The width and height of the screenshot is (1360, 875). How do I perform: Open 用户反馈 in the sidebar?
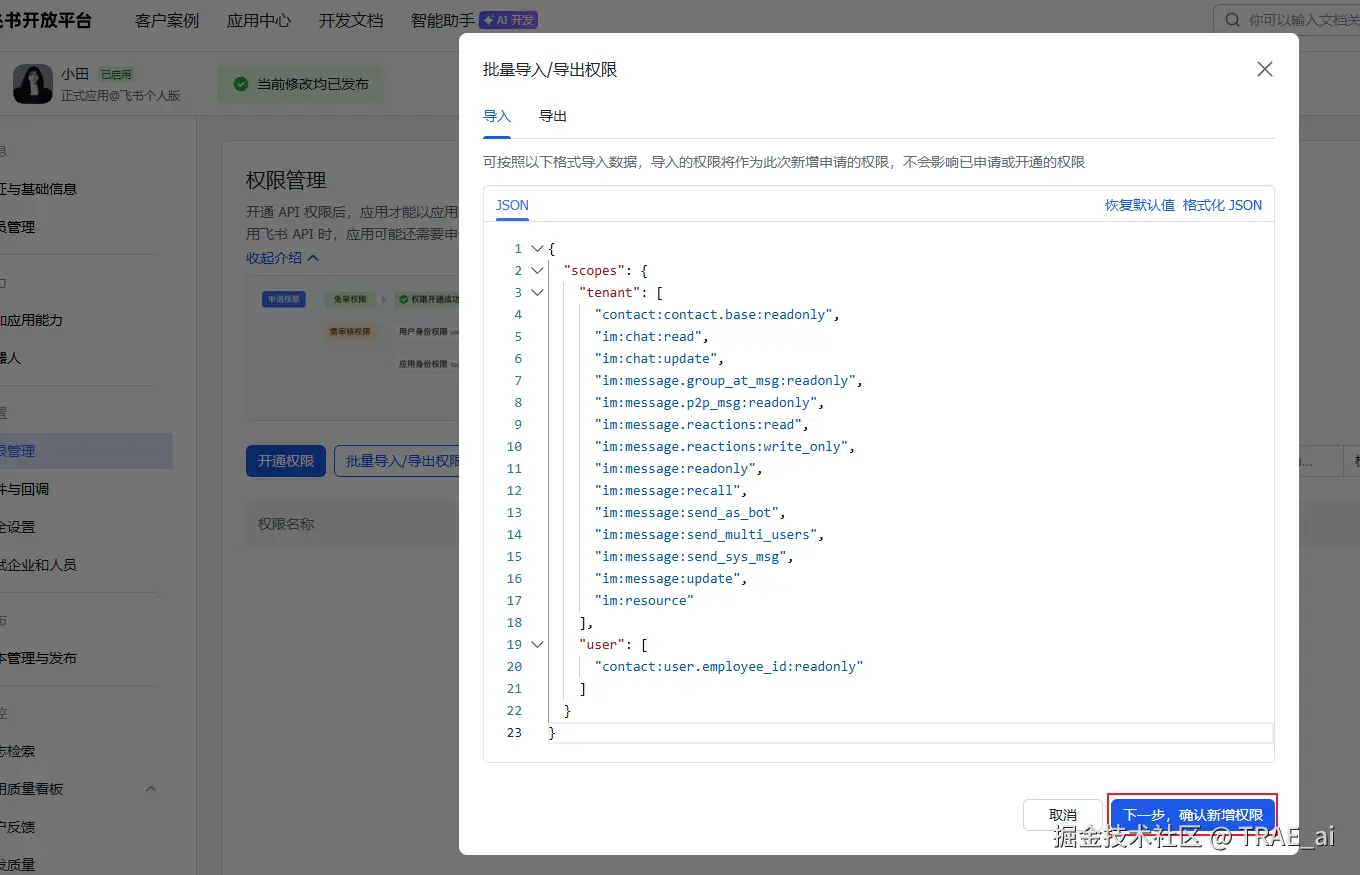coord(18,827)
